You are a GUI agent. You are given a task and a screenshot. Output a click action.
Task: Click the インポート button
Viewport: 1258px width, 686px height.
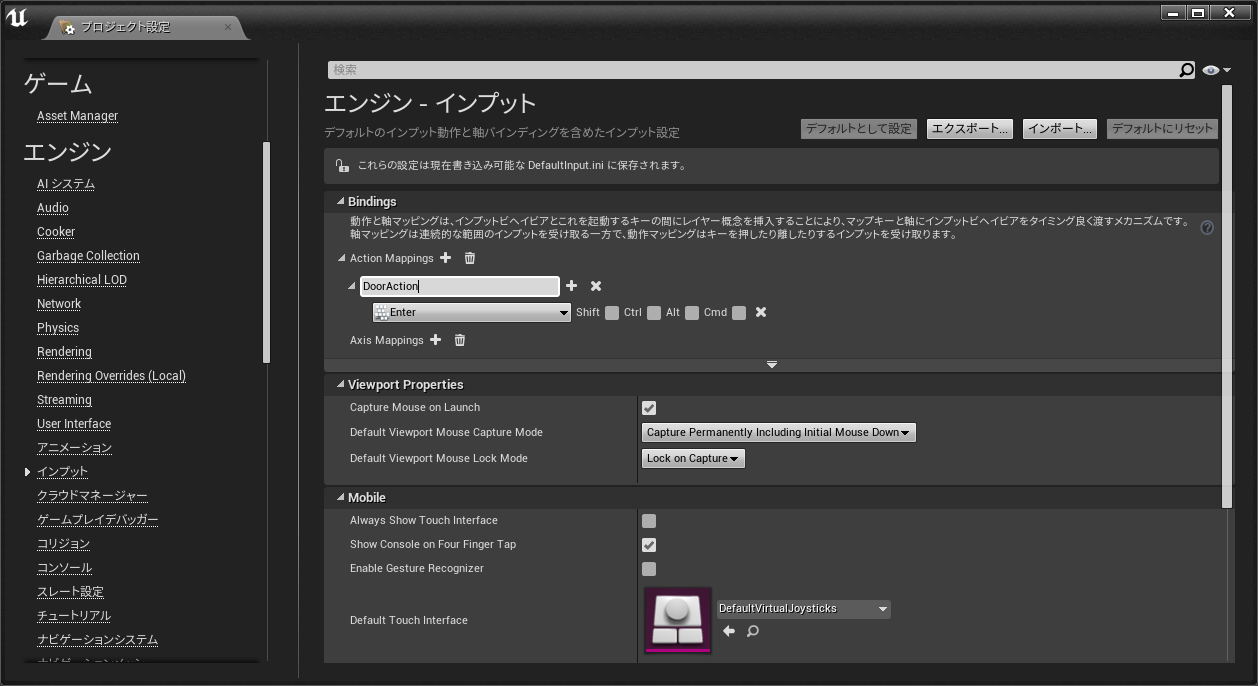[x=1059, y=129]
